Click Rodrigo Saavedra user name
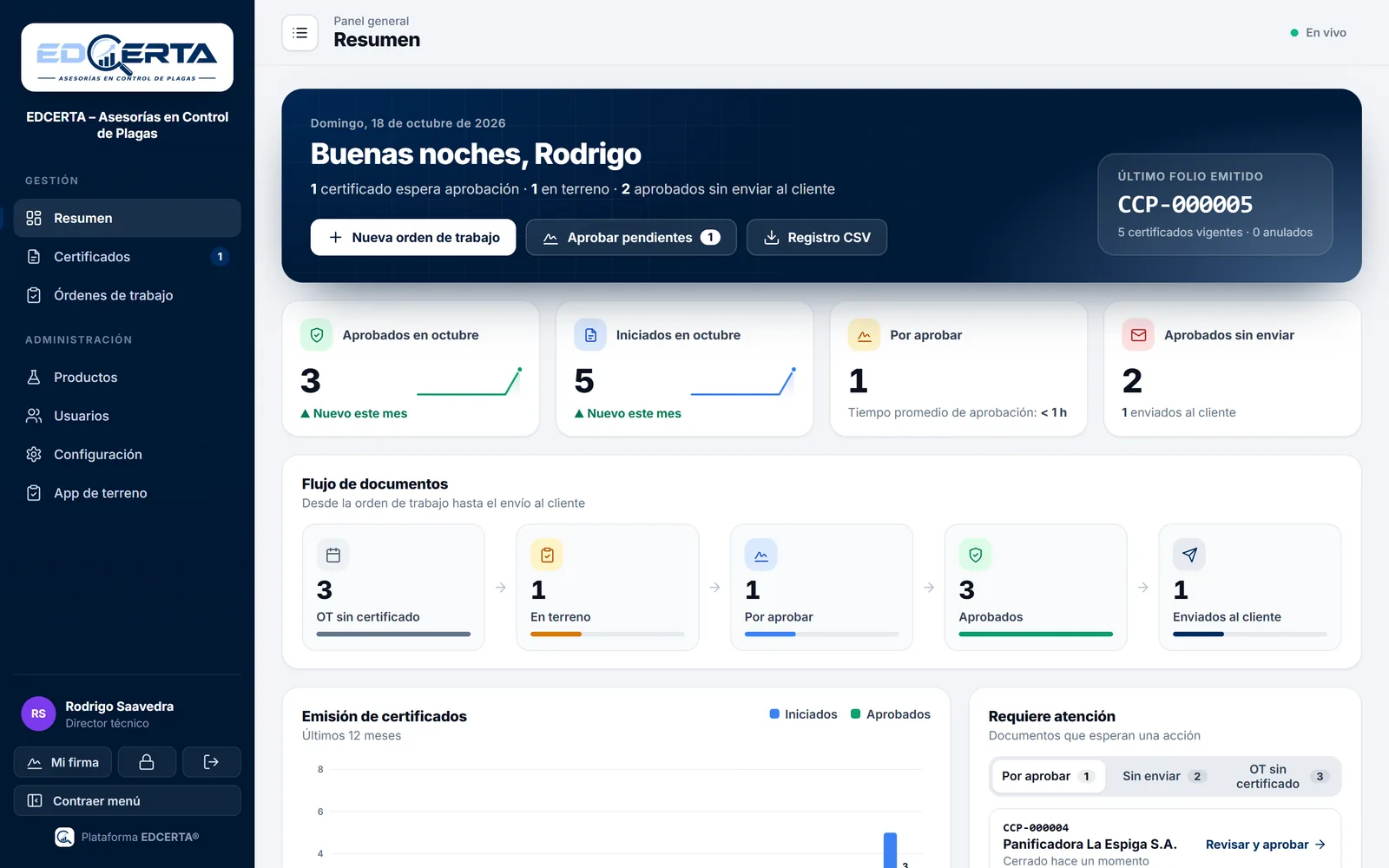 coord(120,707)
